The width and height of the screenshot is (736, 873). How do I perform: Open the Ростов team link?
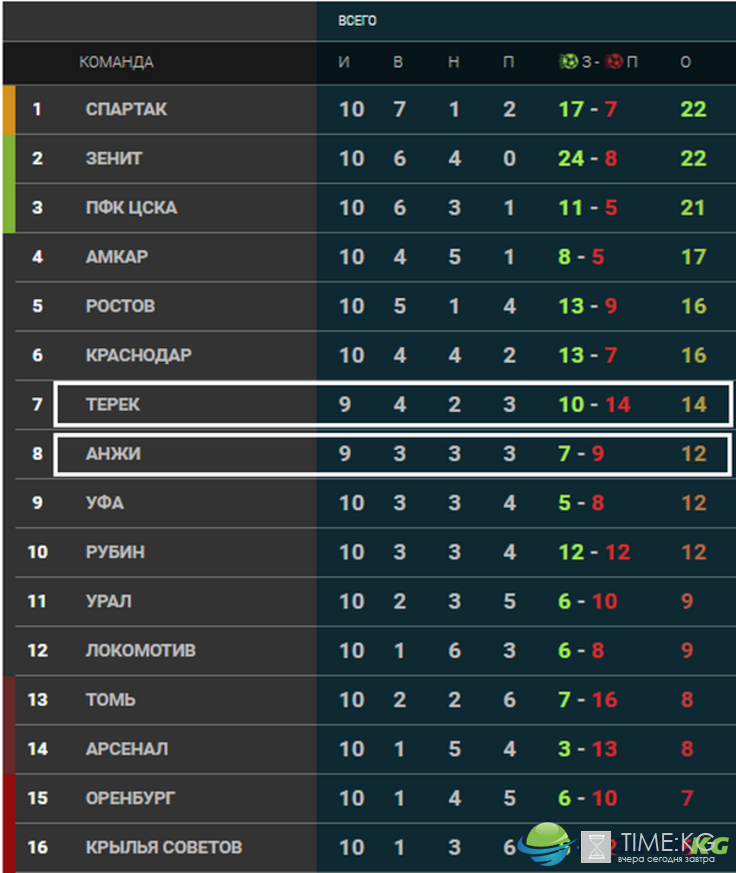click(120, 306)
